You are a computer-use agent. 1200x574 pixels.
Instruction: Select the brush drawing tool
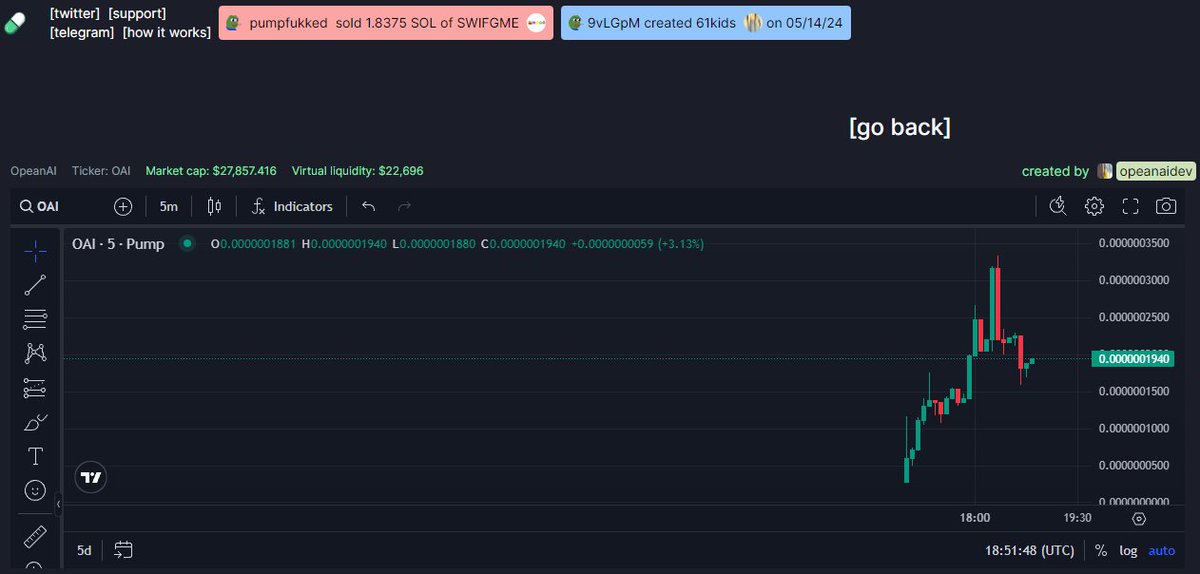pos(35,422)
